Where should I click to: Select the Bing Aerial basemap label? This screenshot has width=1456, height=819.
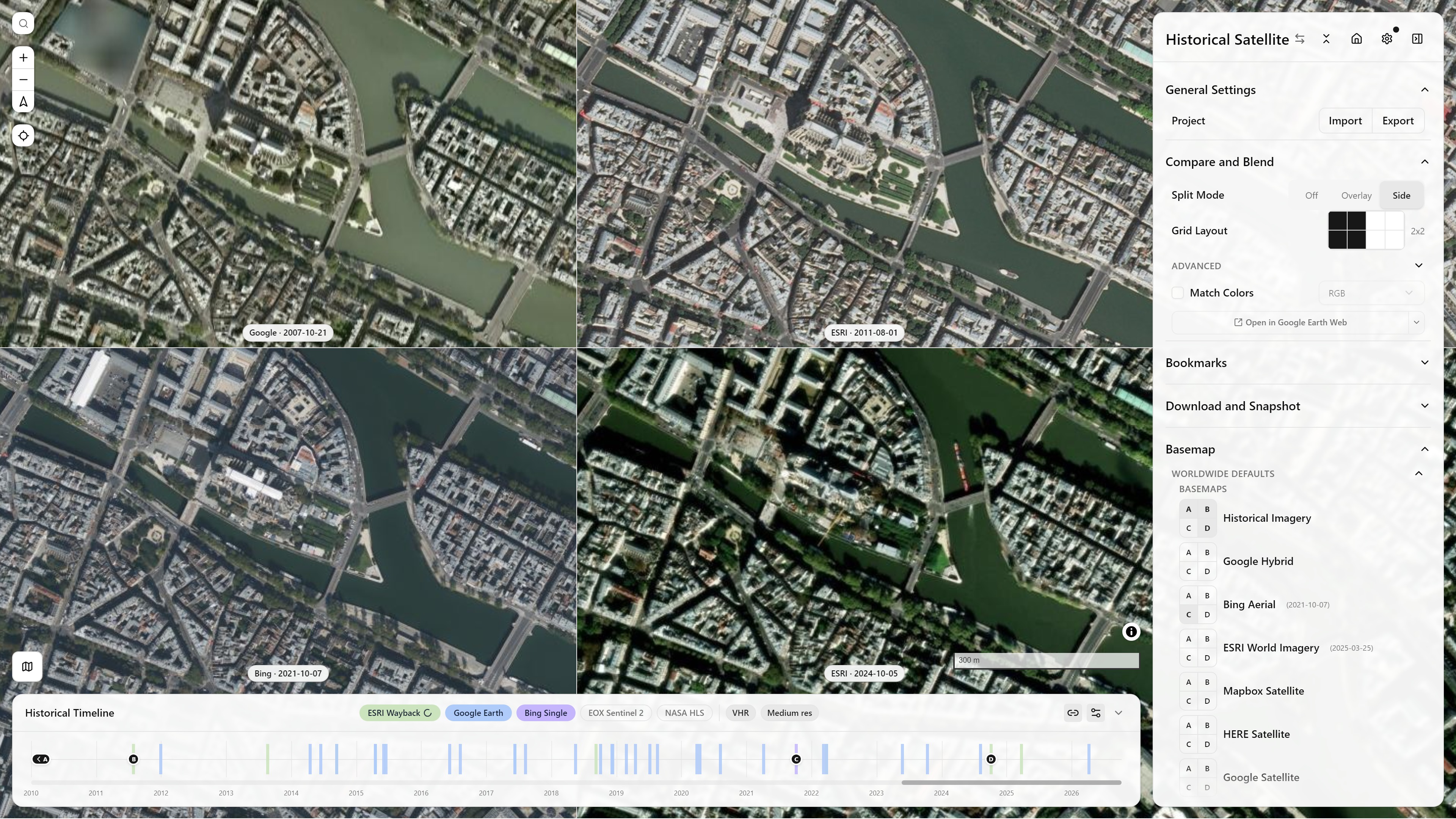pos(1249,605)
